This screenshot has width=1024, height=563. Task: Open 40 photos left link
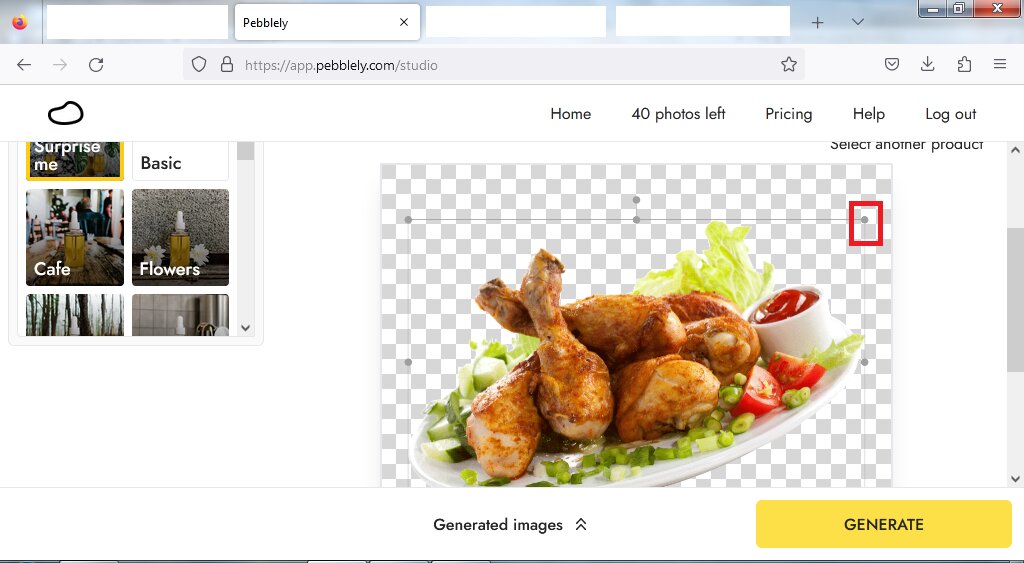tap(679, 114)
